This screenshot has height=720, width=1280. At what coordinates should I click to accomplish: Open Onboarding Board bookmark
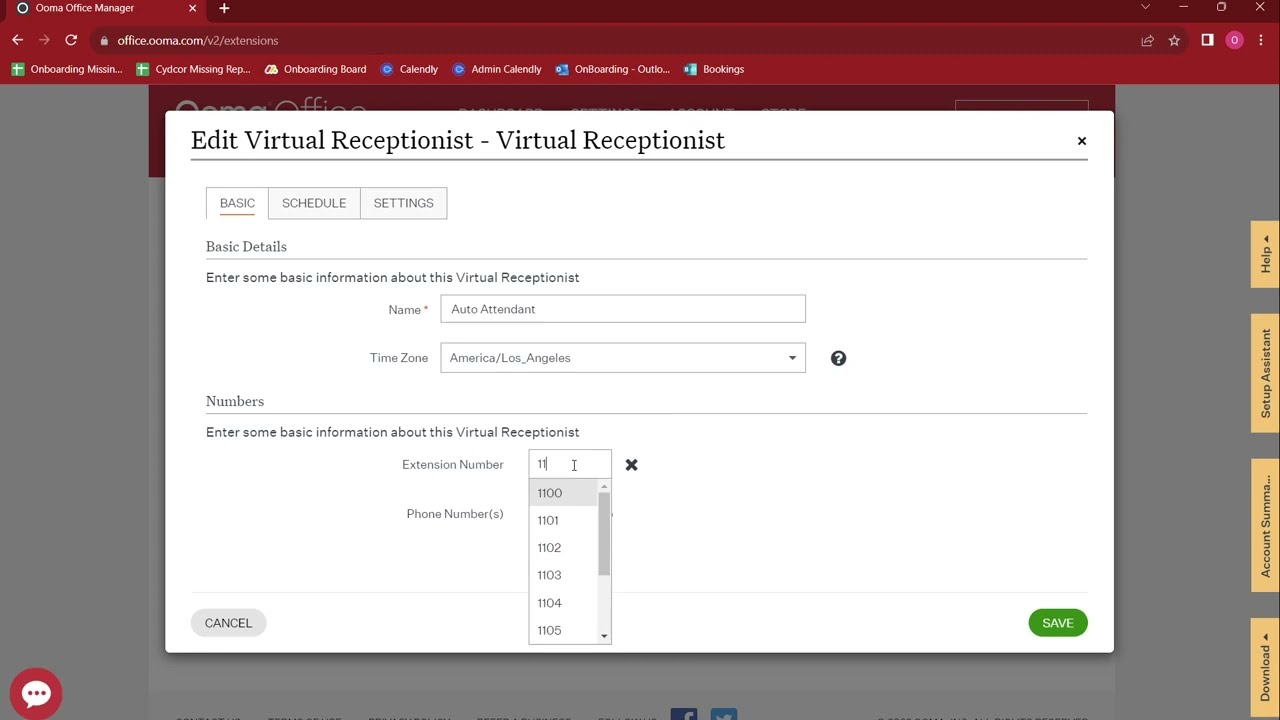[x=315, y=69]
